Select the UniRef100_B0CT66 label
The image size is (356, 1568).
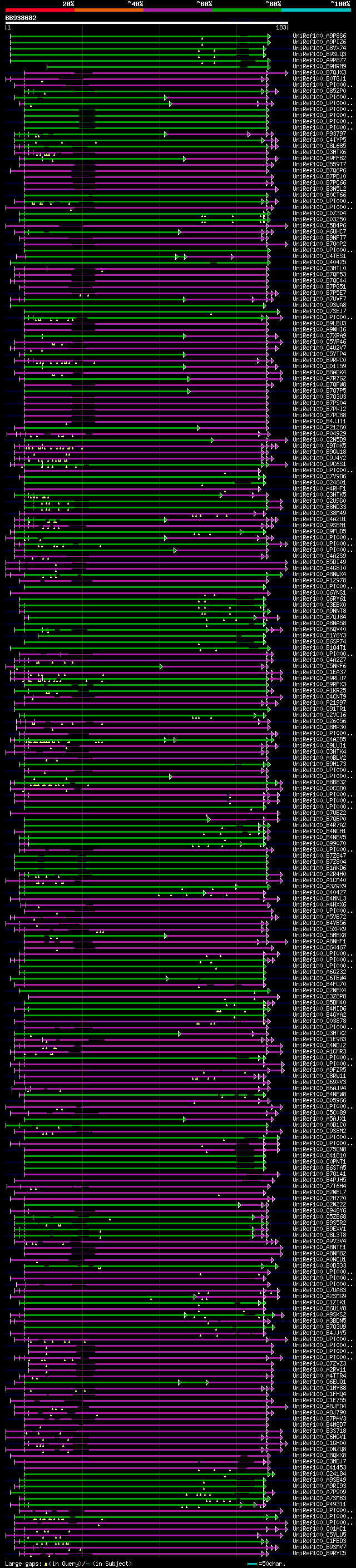coord(319,195)
